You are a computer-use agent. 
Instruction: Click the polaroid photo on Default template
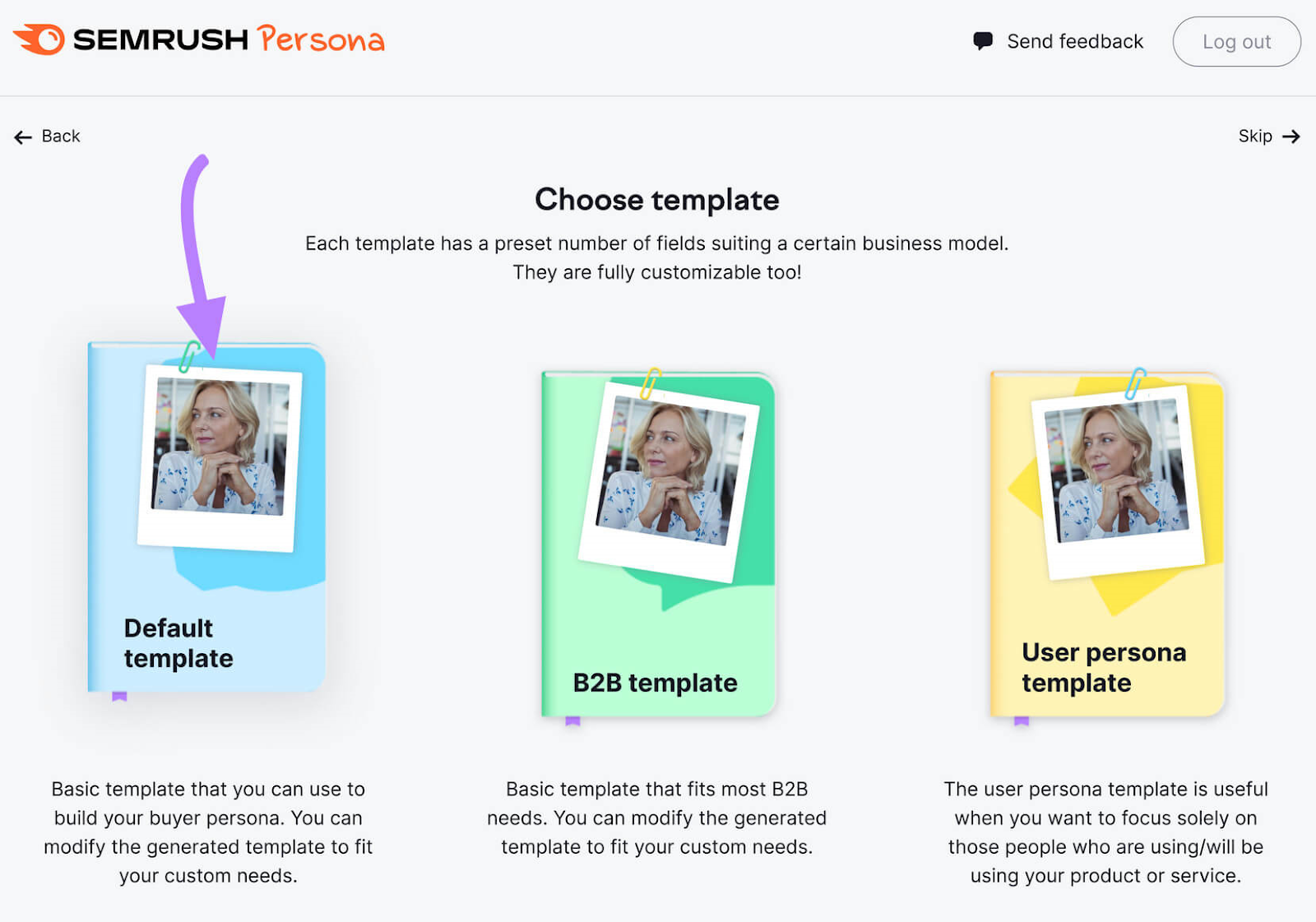click(220, 458)
